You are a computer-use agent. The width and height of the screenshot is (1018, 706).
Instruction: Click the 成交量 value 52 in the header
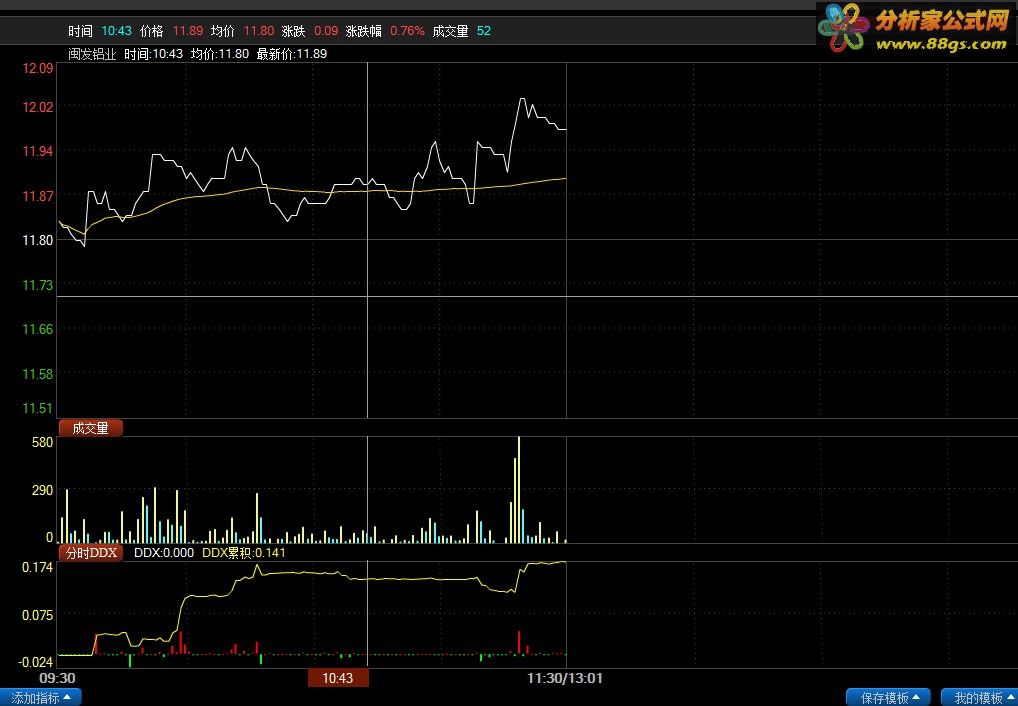(x=484, y=31)
